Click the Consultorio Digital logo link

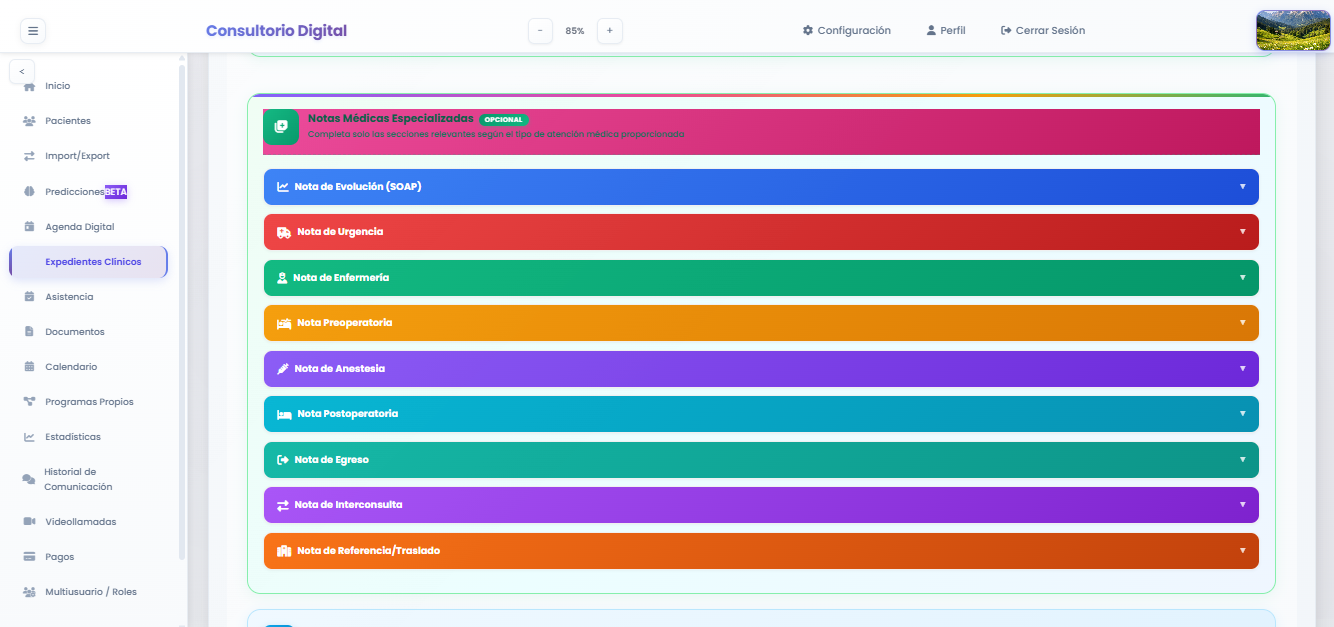[x=276, y=31]
